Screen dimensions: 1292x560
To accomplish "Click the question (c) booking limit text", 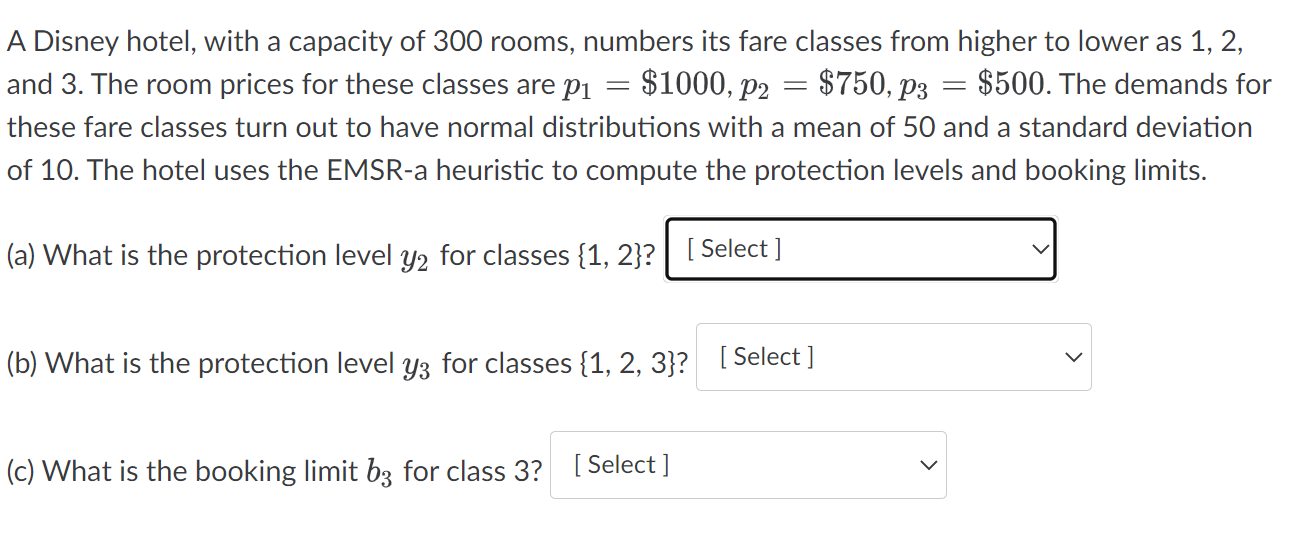I will point(275,472).
